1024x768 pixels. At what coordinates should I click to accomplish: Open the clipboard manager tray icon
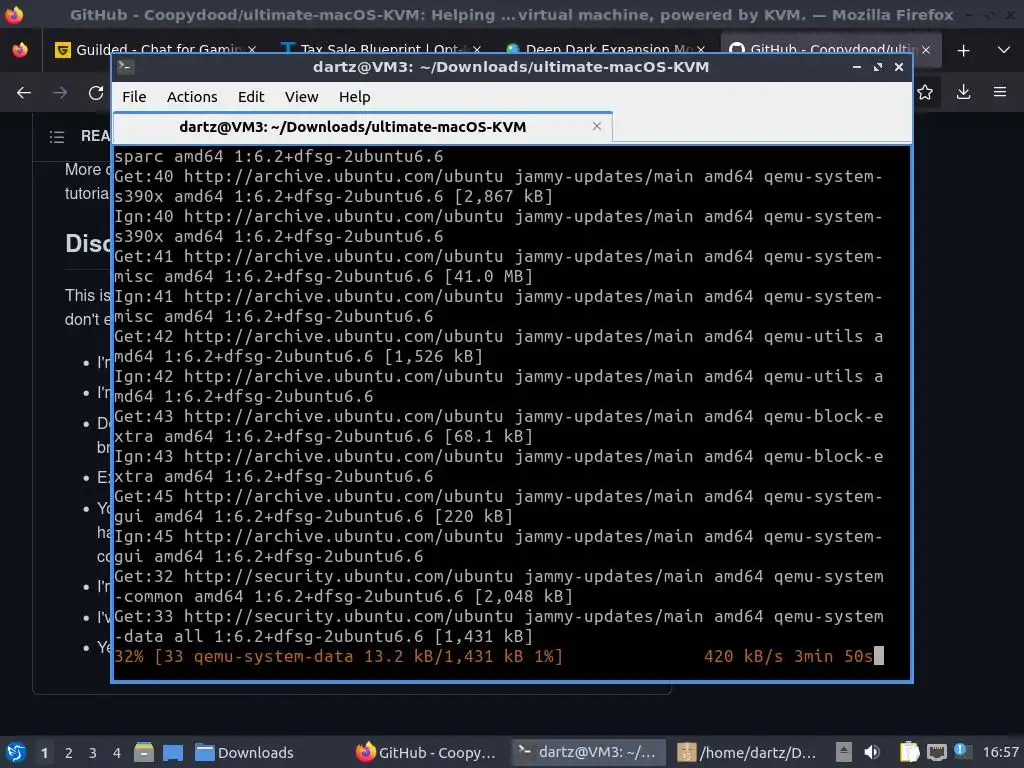coord(909,752)
